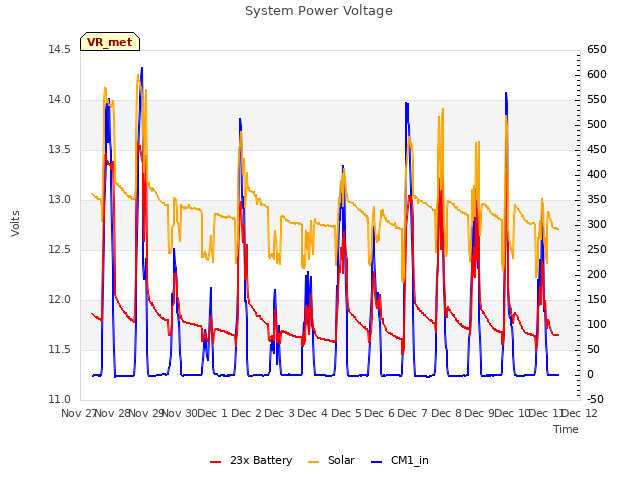
Task: Click the Dec 4 date tick label
Action: point(313,413)
